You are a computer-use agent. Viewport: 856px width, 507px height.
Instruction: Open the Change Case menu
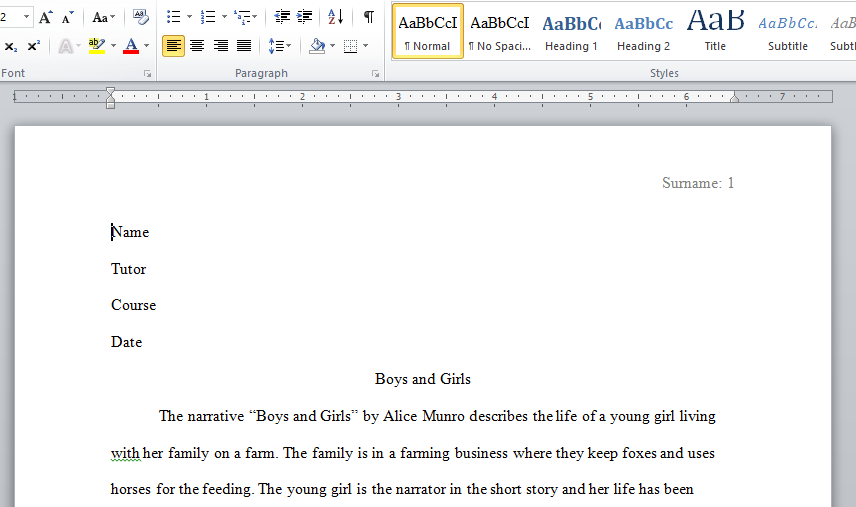point(103,17)
